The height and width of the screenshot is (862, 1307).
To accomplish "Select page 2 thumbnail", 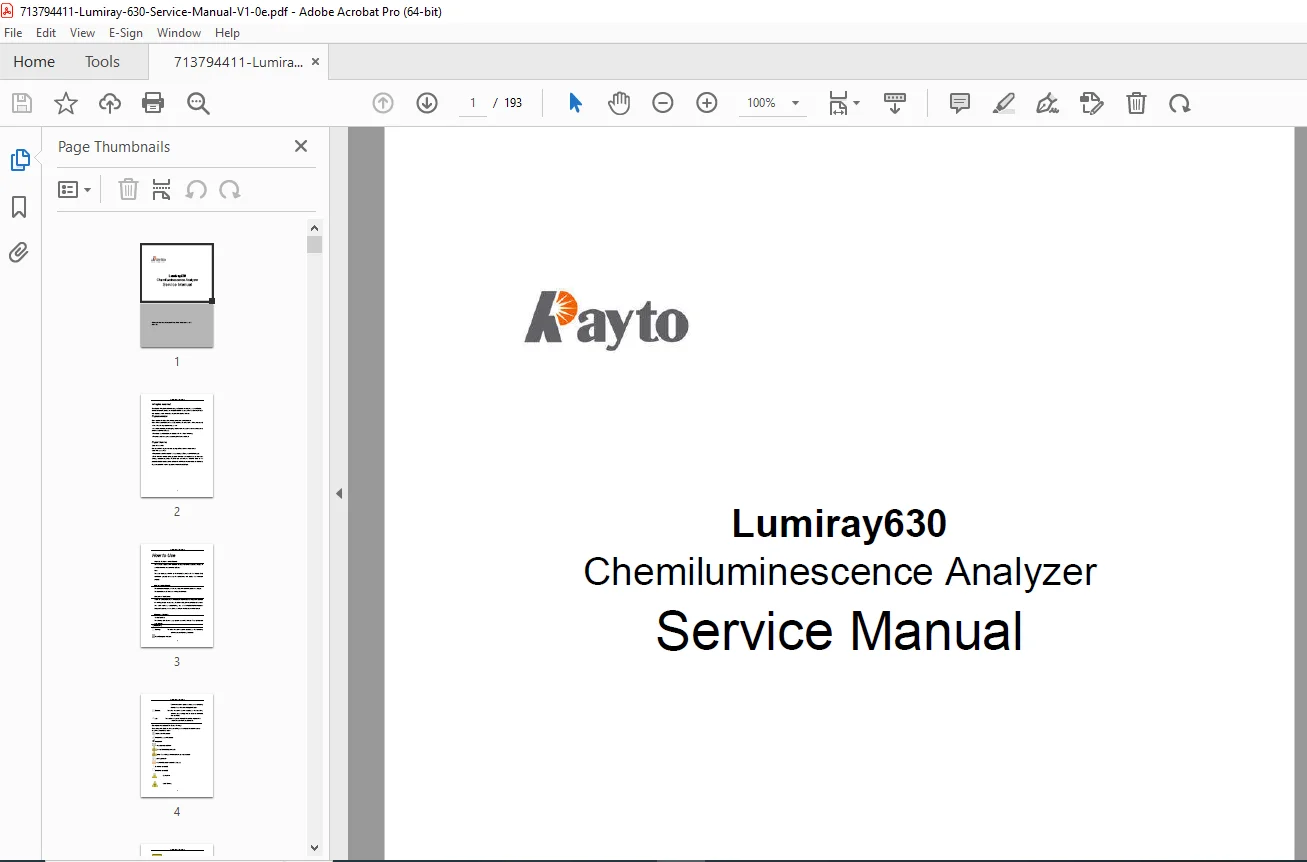I will [177, 446].
